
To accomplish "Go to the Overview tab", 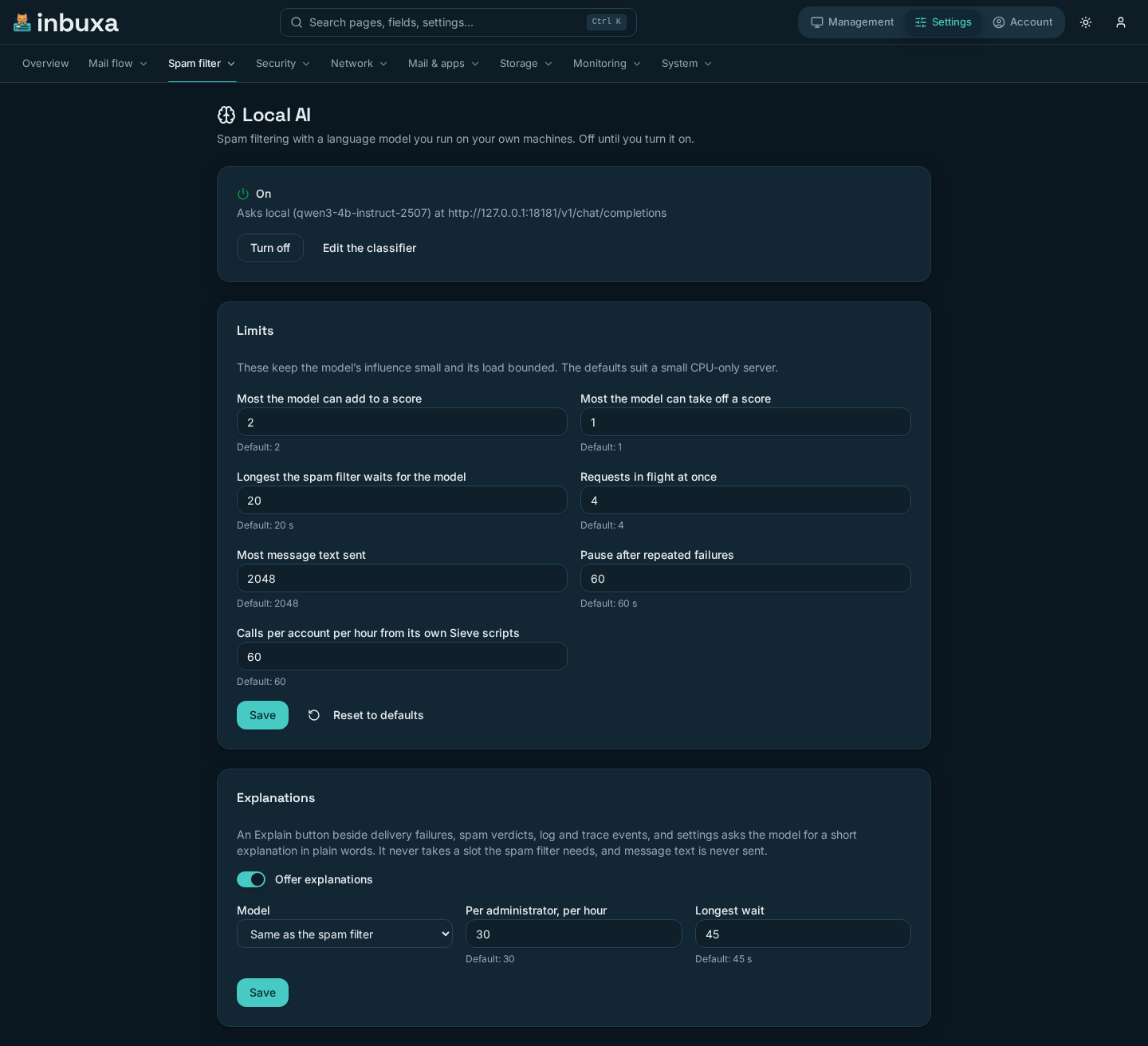I will [45, 64].
